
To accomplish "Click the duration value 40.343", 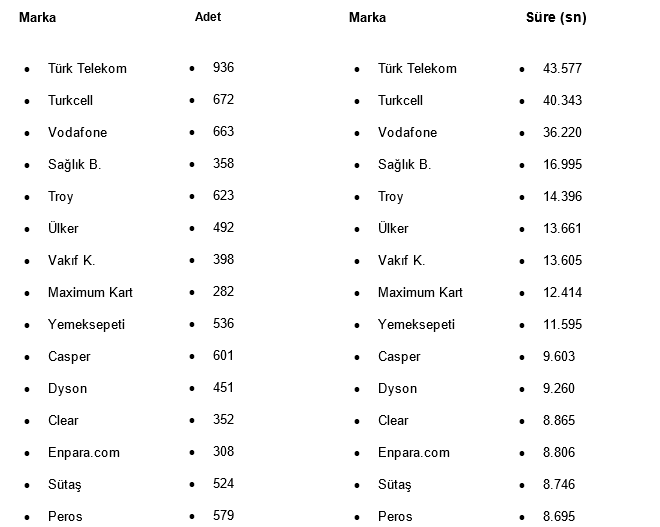I will 562,101.
